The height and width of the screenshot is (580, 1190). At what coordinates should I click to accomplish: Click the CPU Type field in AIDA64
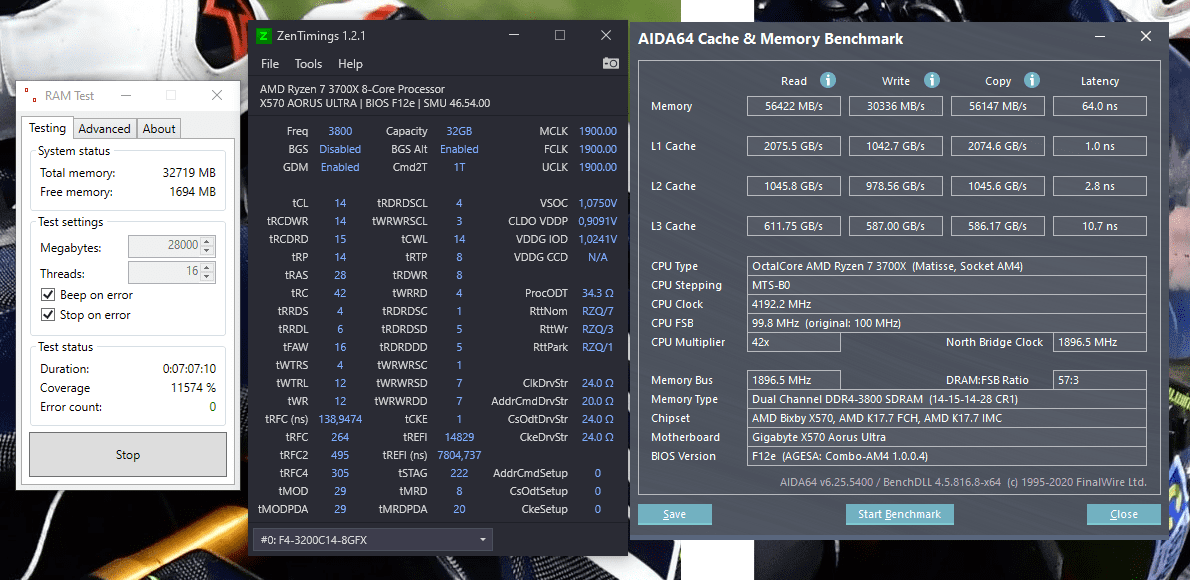click(x=946, y=266)
